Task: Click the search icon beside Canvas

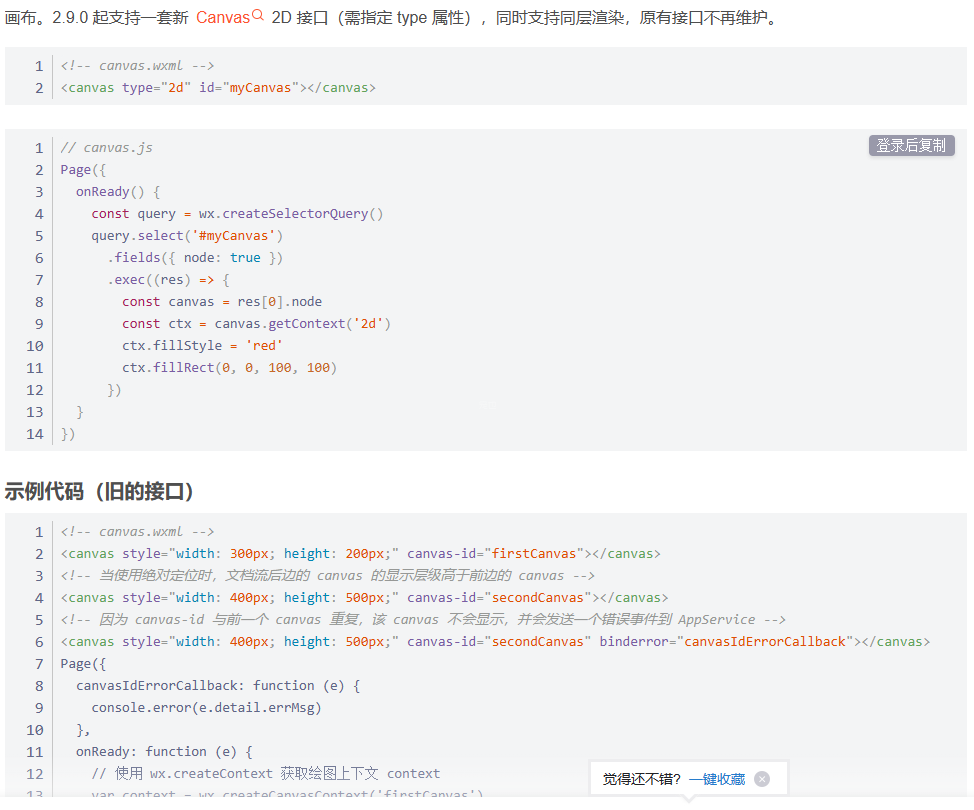Action: [258, 16]
